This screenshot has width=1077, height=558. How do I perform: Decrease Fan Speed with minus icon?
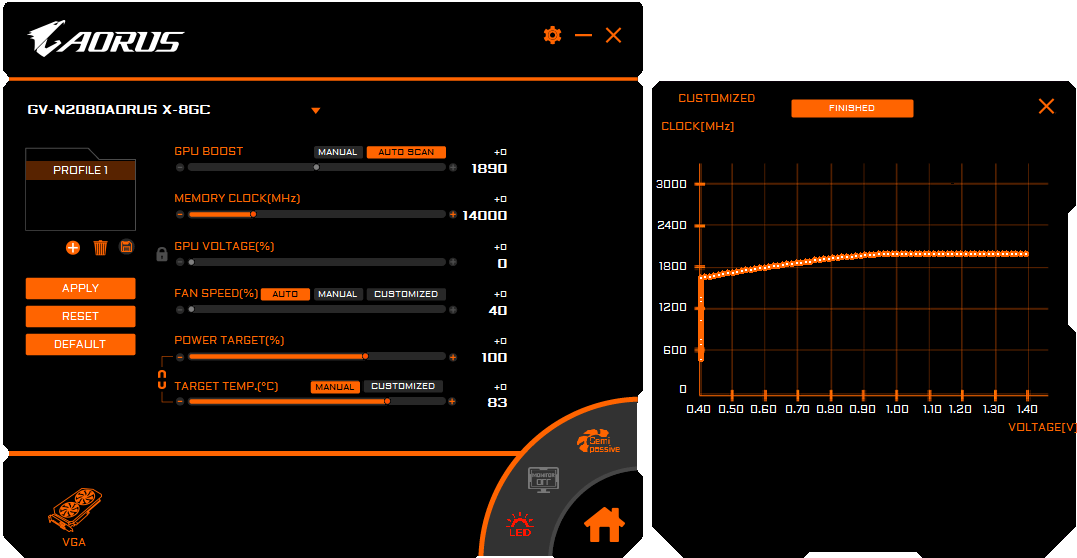[x=180, y=309]
